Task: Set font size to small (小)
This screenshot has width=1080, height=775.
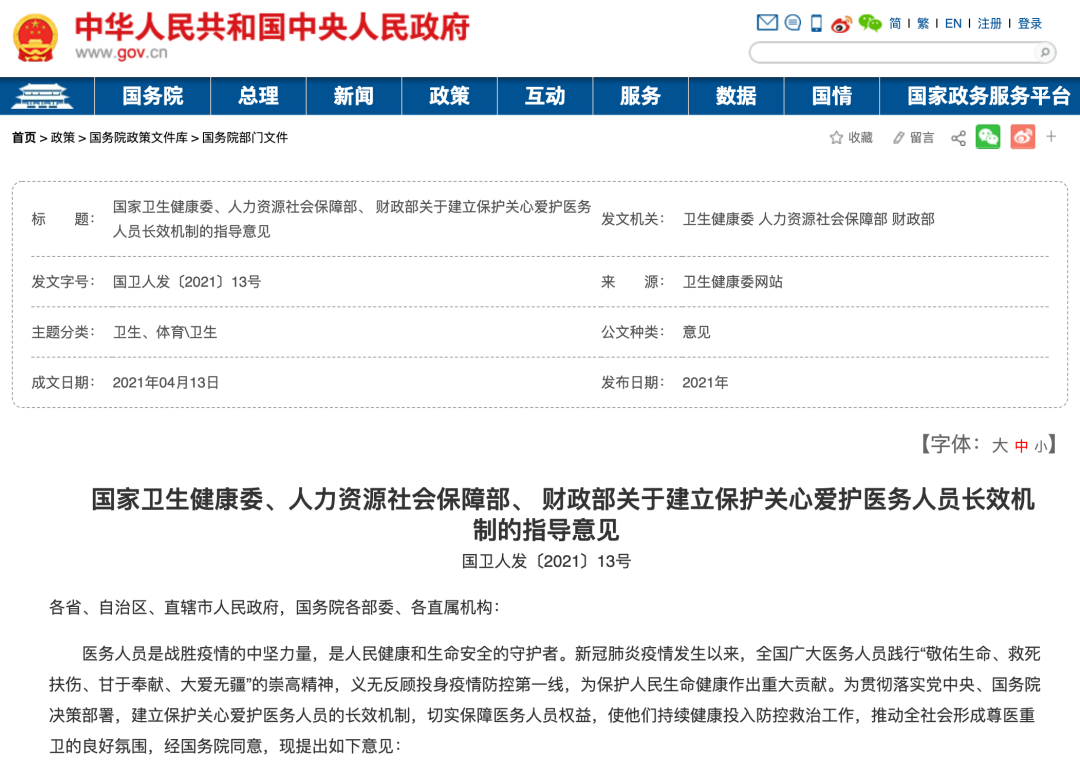Action: click(1041, 447)
